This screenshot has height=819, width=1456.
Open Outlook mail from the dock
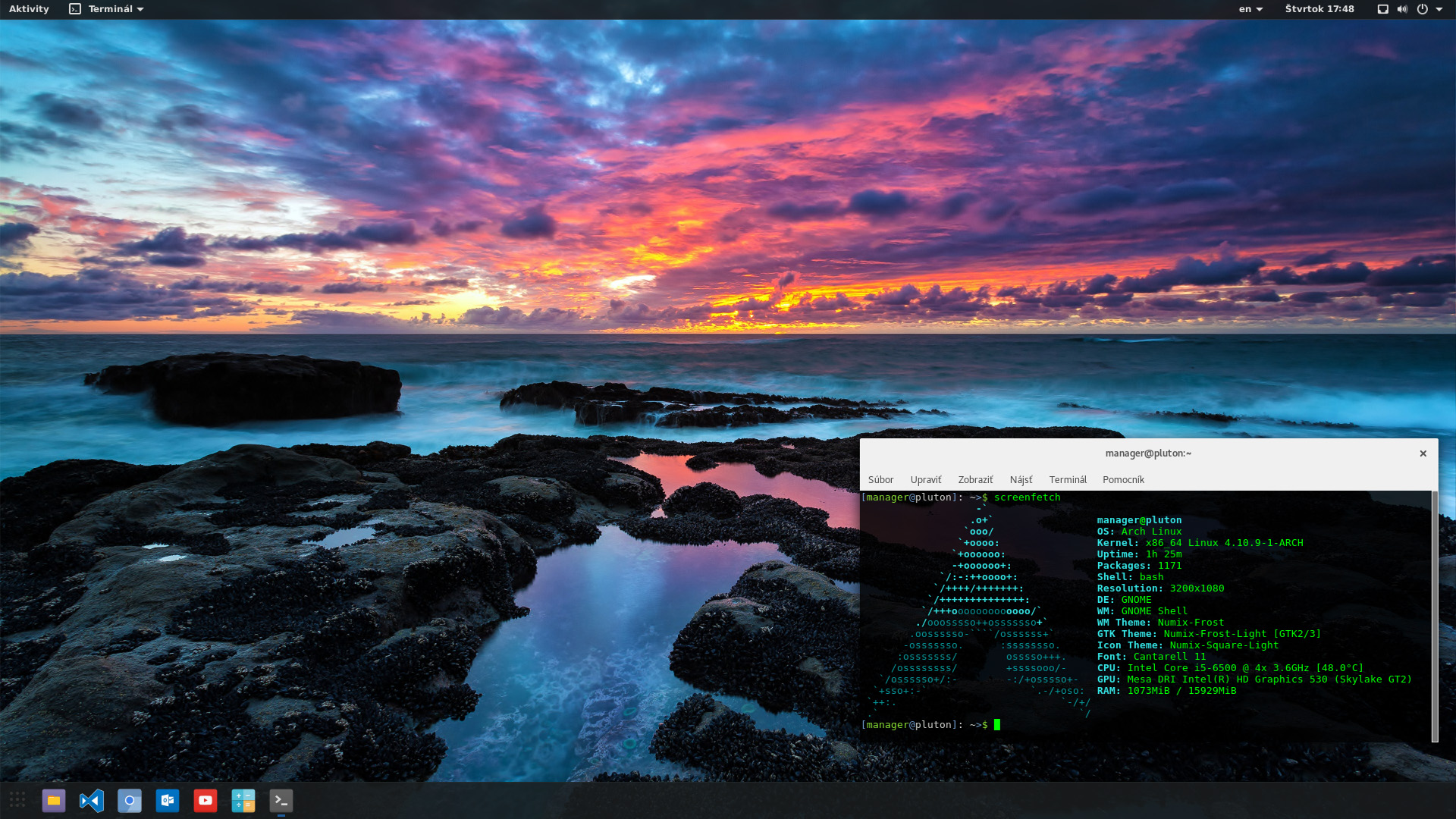(x=168, y=800)
